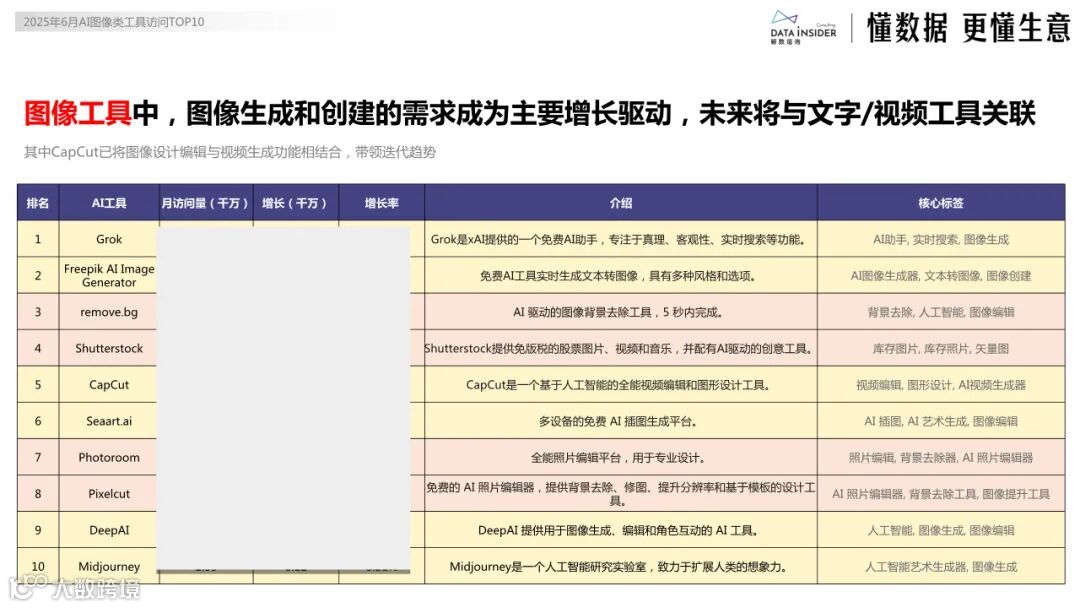Click the 'AI工具' column header
The image size is (1080, 608).
(109, 203)
